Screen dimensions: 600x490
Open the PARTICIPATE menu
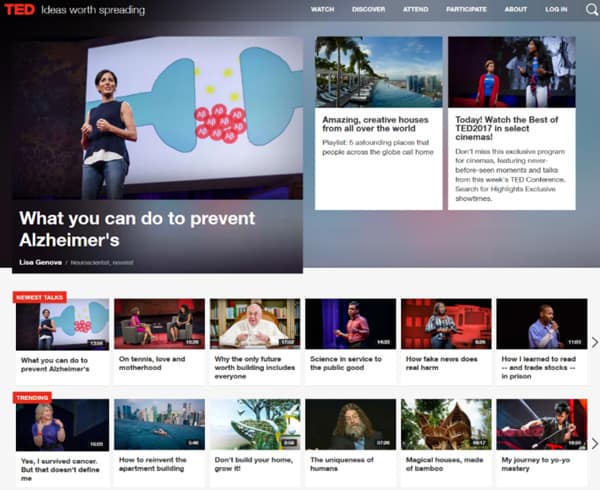point(466,9)
